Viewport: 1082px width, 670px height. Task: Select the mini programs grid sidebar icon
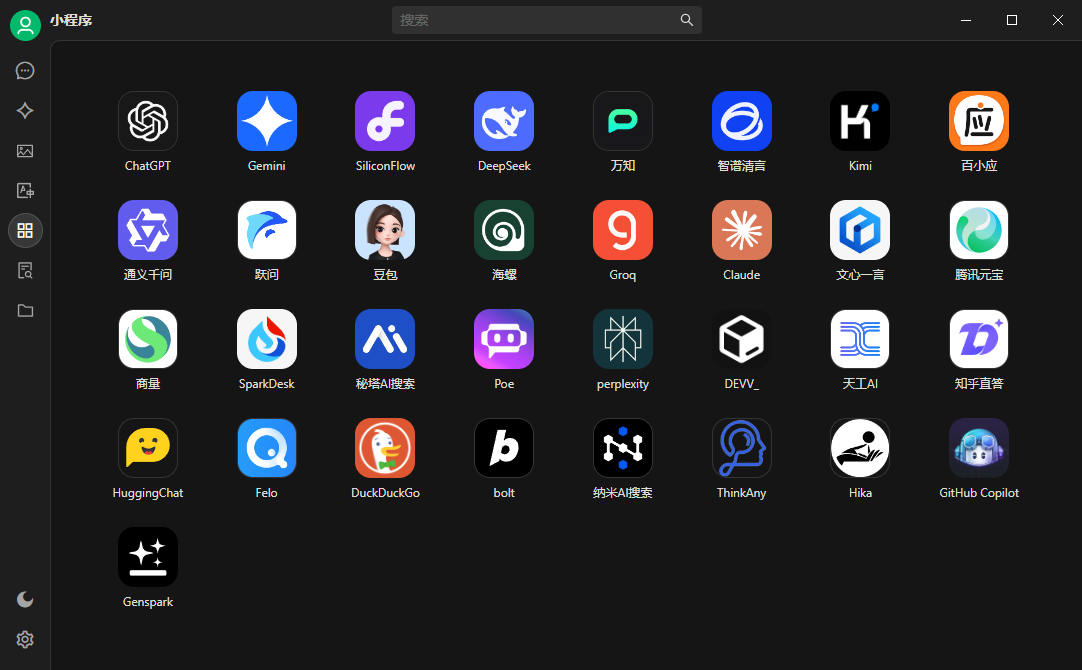coord(25,230)
